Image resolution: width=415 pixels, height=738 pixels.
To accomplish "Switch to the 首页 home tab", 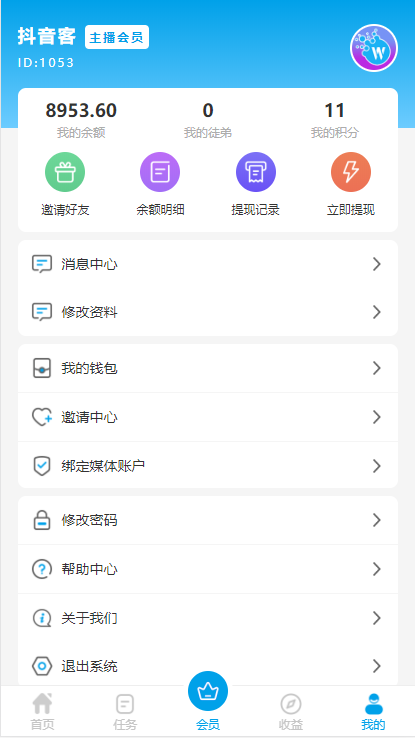I will [x=42, y=711].
